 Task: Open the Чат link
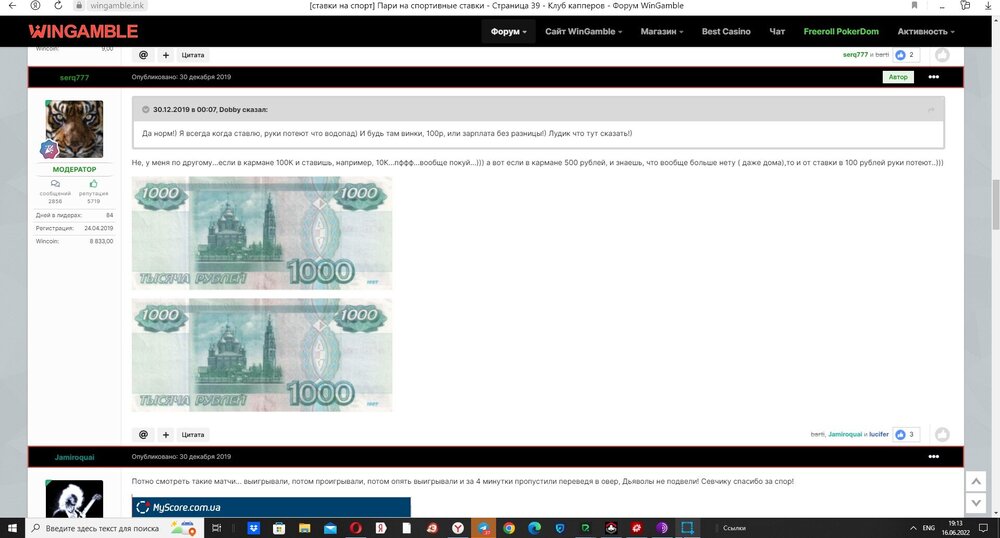pos(777,31)
